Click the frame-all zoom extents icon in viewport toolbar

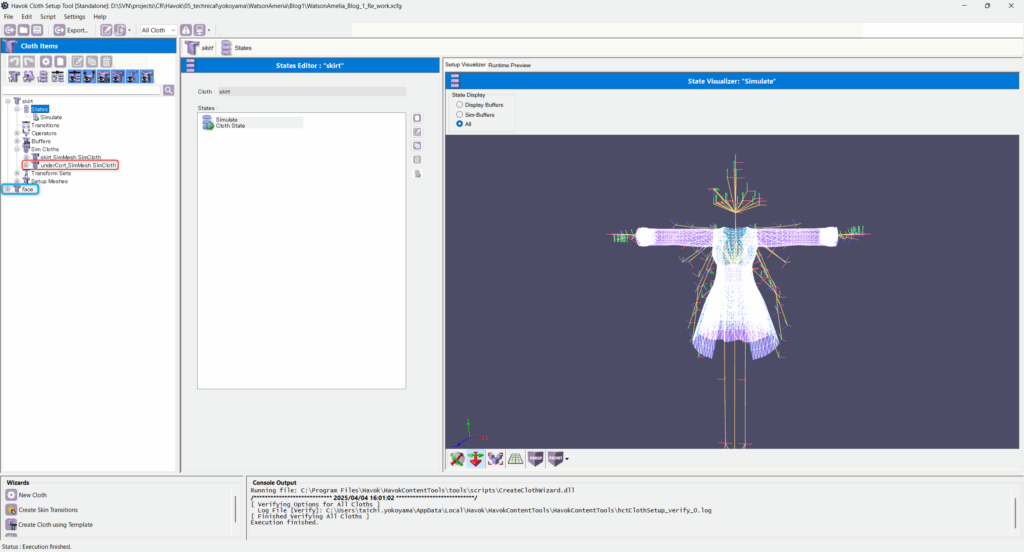[x=496, y=459]
